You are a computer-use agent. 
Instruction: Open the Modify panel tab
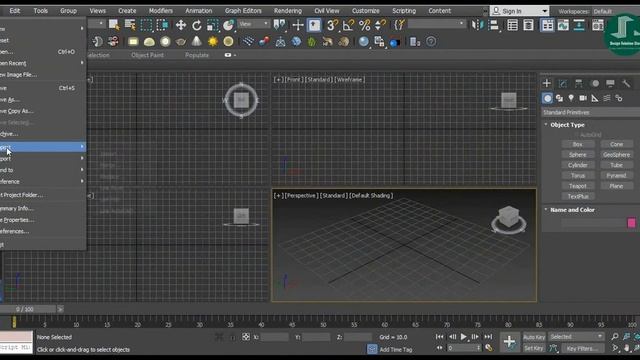[x=563, y=83]
